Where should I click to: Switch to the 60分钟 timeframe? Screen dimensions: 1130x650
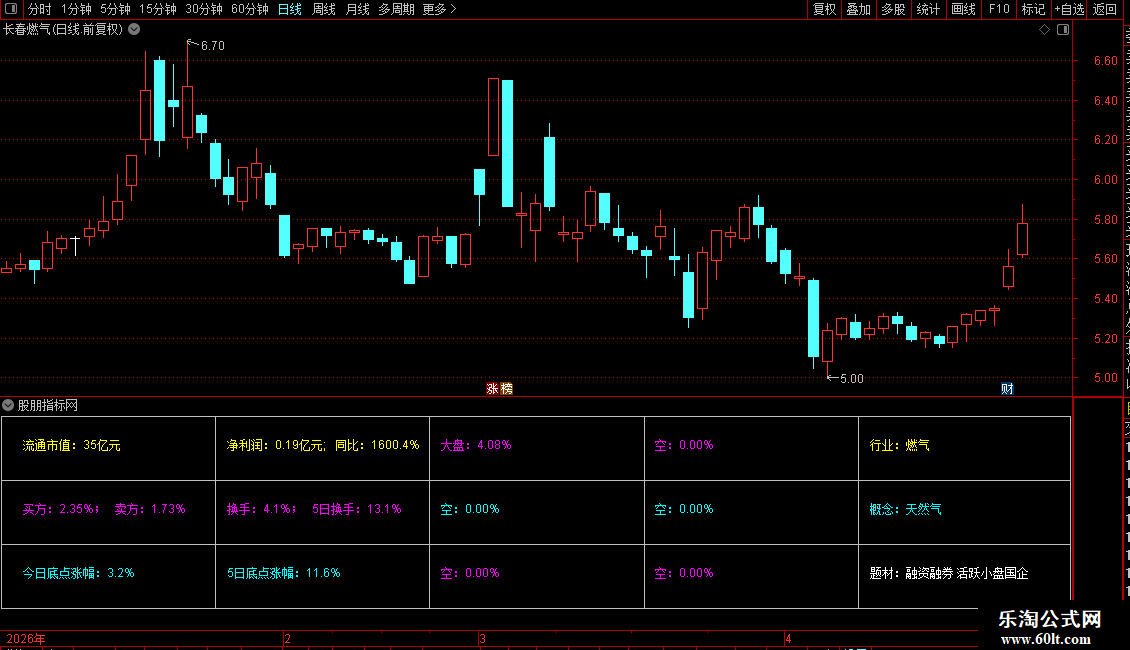250,9
